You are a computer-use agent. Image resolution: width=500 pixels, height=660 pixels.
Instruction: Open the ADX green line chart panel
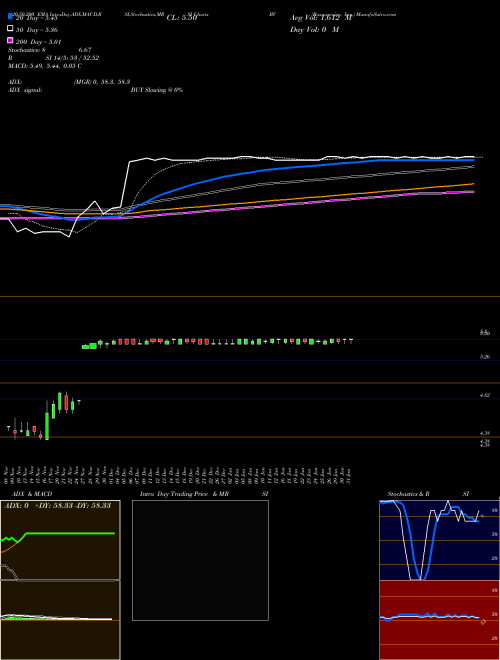point(60,540)
